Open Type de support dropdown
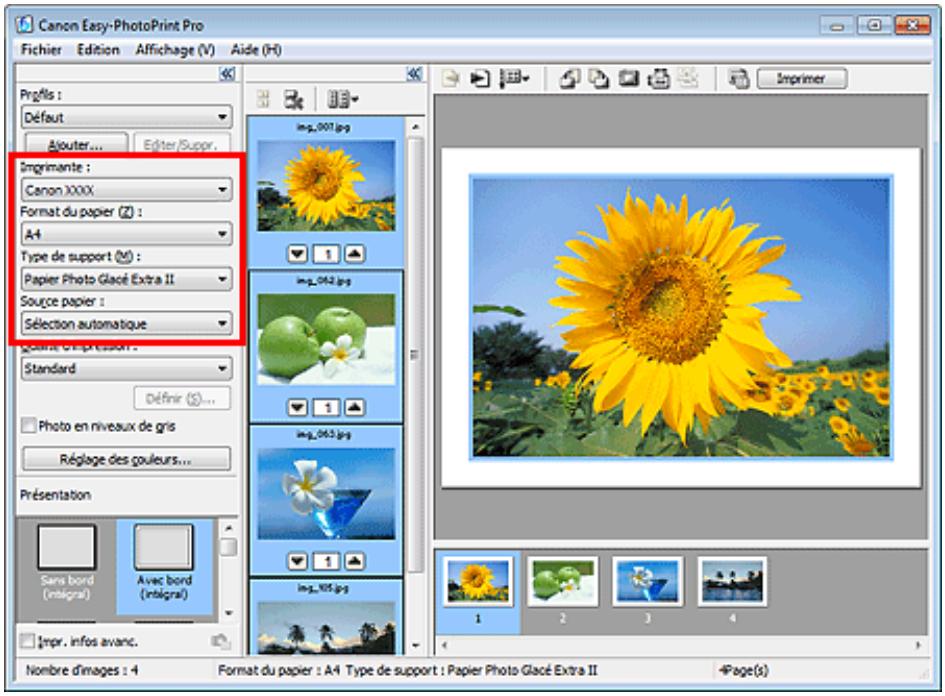The height and width of the screenshot is (696, 945). pos(127,279)
